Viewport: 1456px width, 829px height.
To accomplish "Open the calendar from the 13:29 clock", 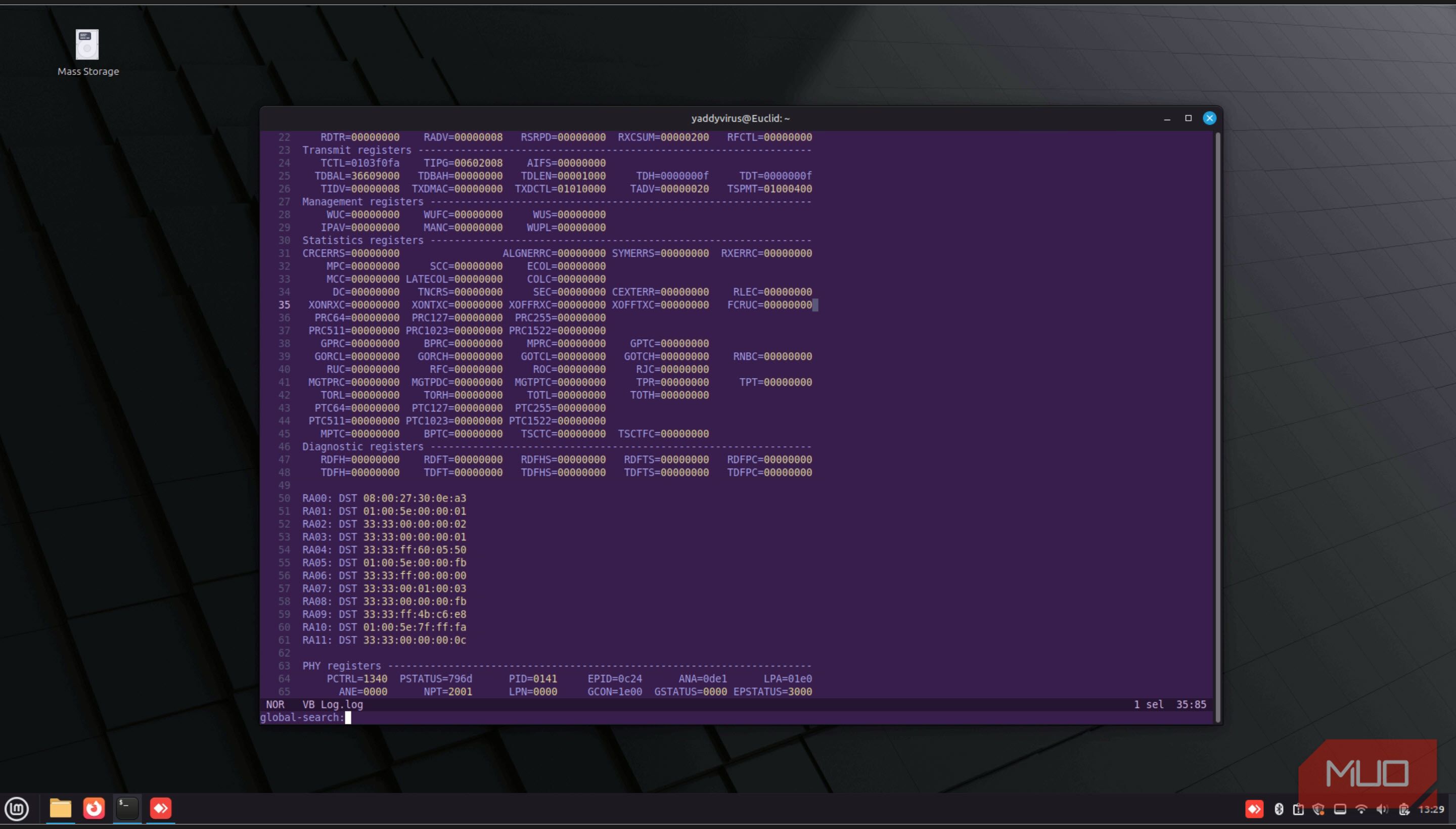I will coord(1431,809).
